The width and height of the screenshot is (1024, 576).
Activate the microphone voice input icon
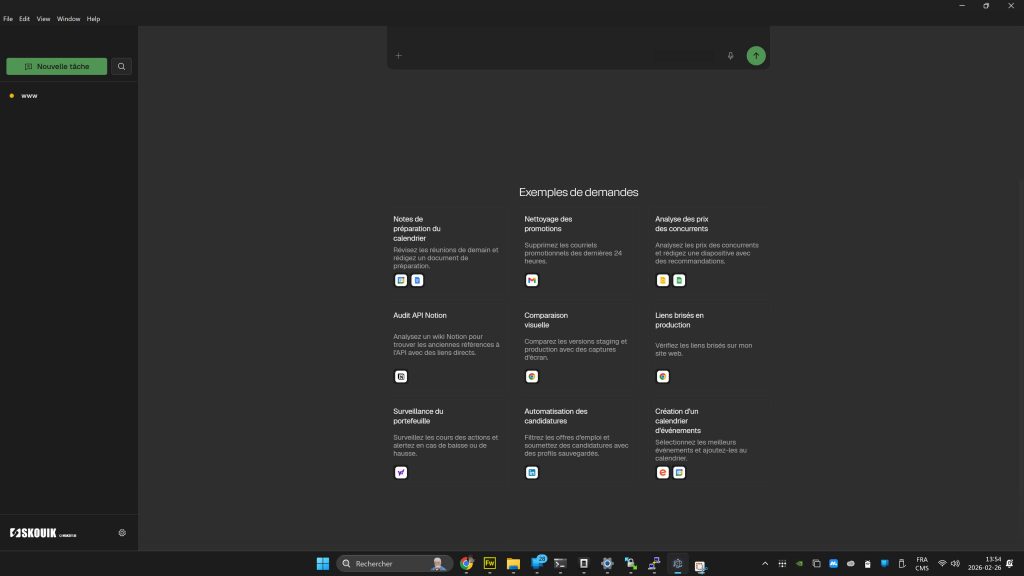[730, 56]
